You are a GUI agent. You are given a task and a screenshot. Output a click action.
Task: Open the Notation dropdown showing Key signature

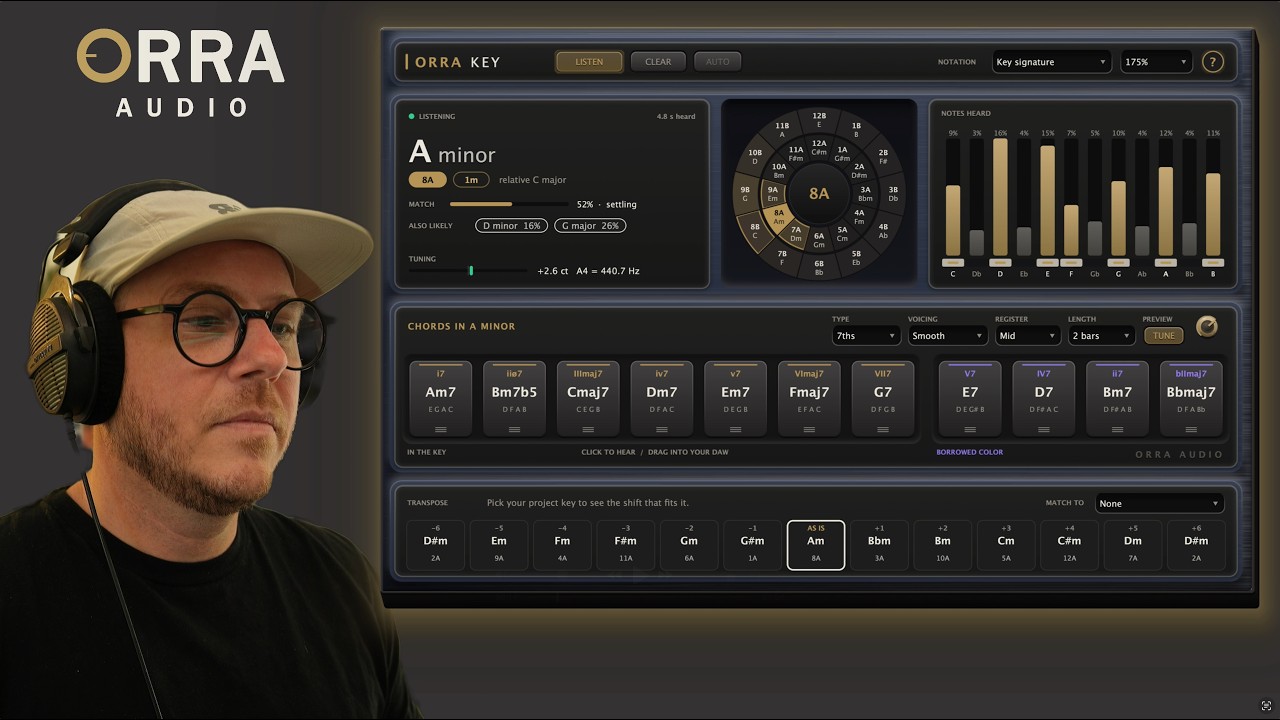pos(1051,62)
